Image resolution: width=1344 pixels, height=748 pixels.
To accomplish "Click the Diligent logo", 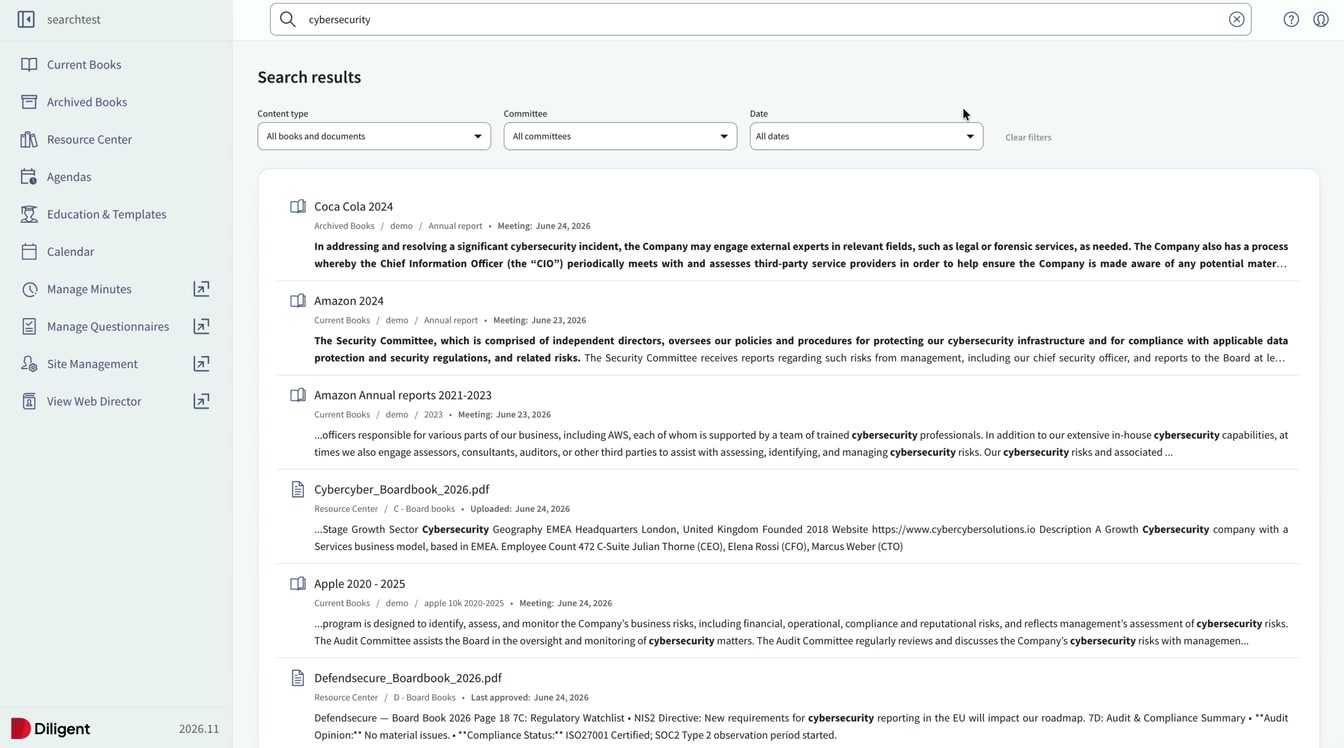I will 51,729.
